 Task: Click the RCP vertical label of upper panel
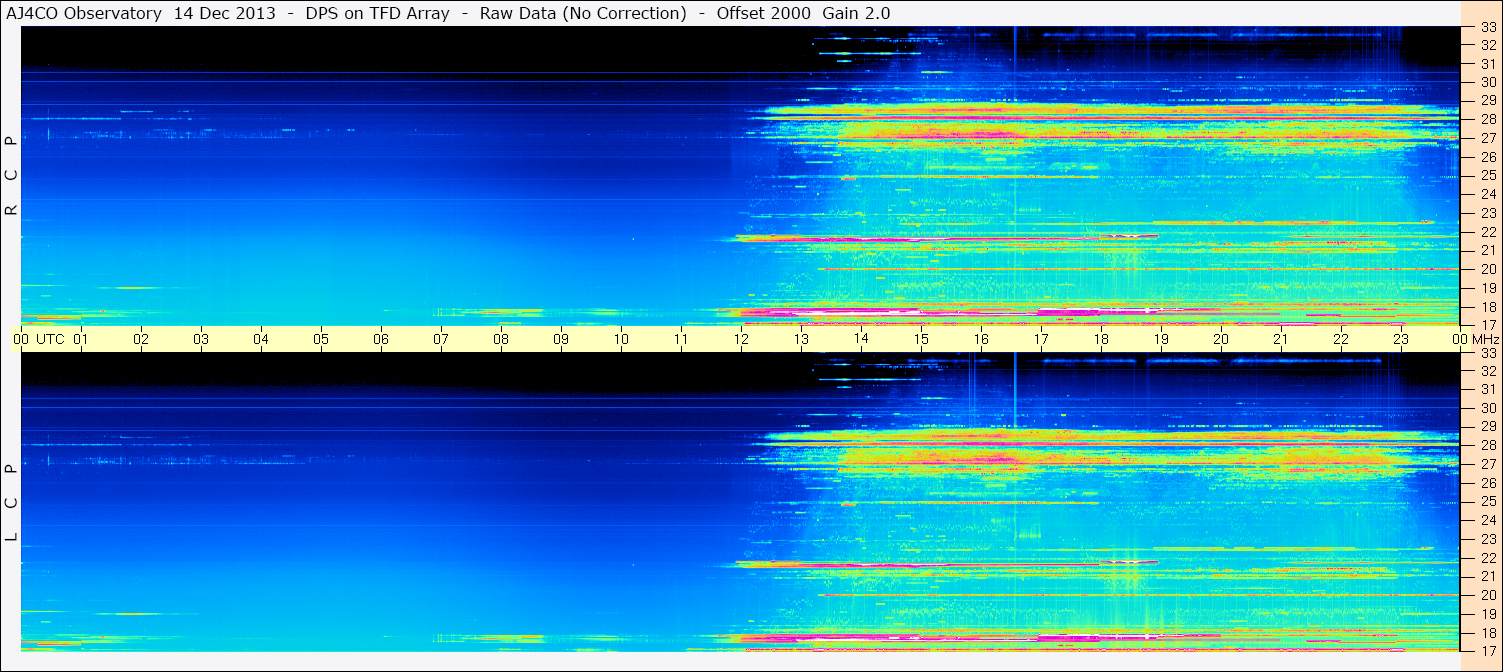[x=11, y=176]
